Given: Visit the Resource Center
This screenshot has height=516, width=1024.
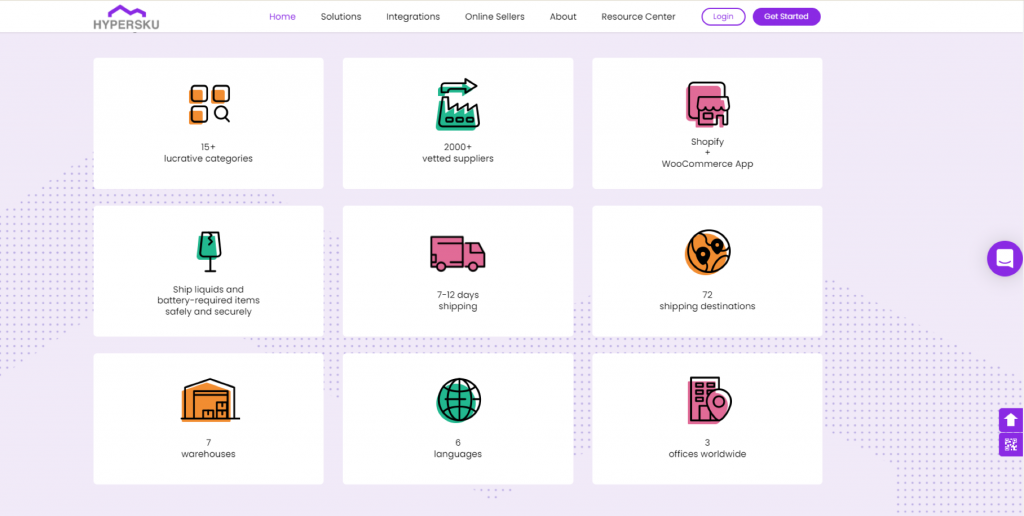Looking at the screenshot, I should pyautogui.click(x=638, y=17).
